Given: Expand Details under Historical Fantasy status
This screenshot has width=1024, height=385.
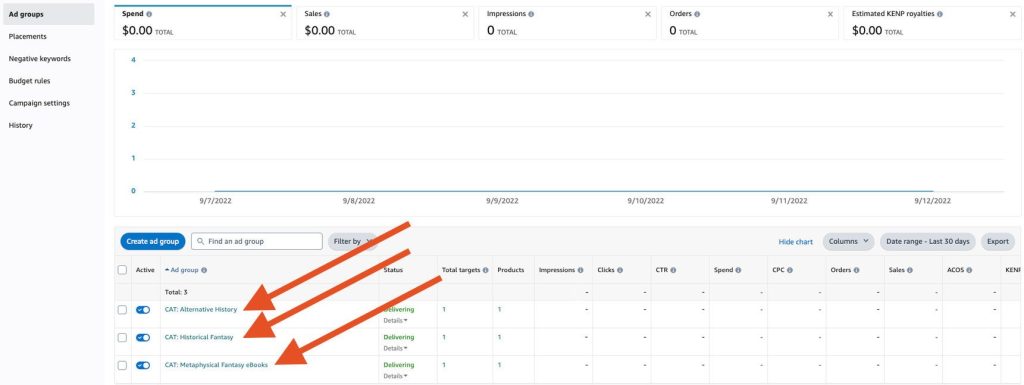Looking at the screenshot, I should [395, 348].
